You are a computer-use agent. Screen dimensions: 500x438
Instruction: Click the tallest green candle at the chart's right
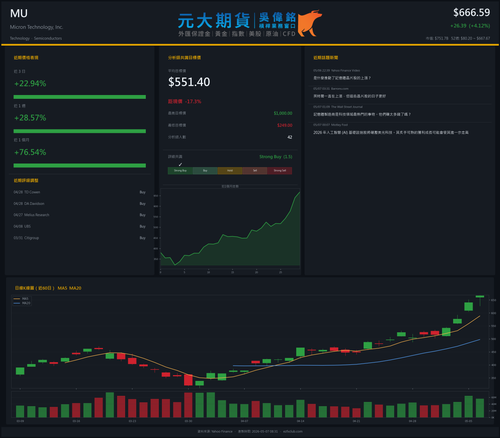[x=468, y=306]
